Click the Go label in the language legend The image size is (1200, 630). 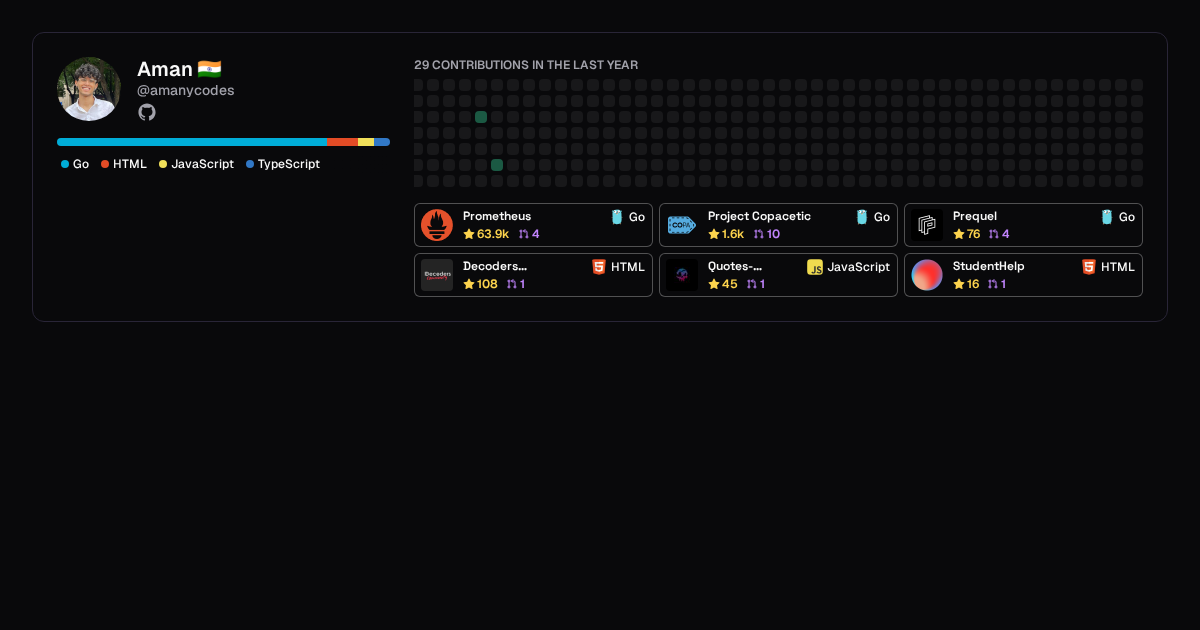(x=81, y=164)
